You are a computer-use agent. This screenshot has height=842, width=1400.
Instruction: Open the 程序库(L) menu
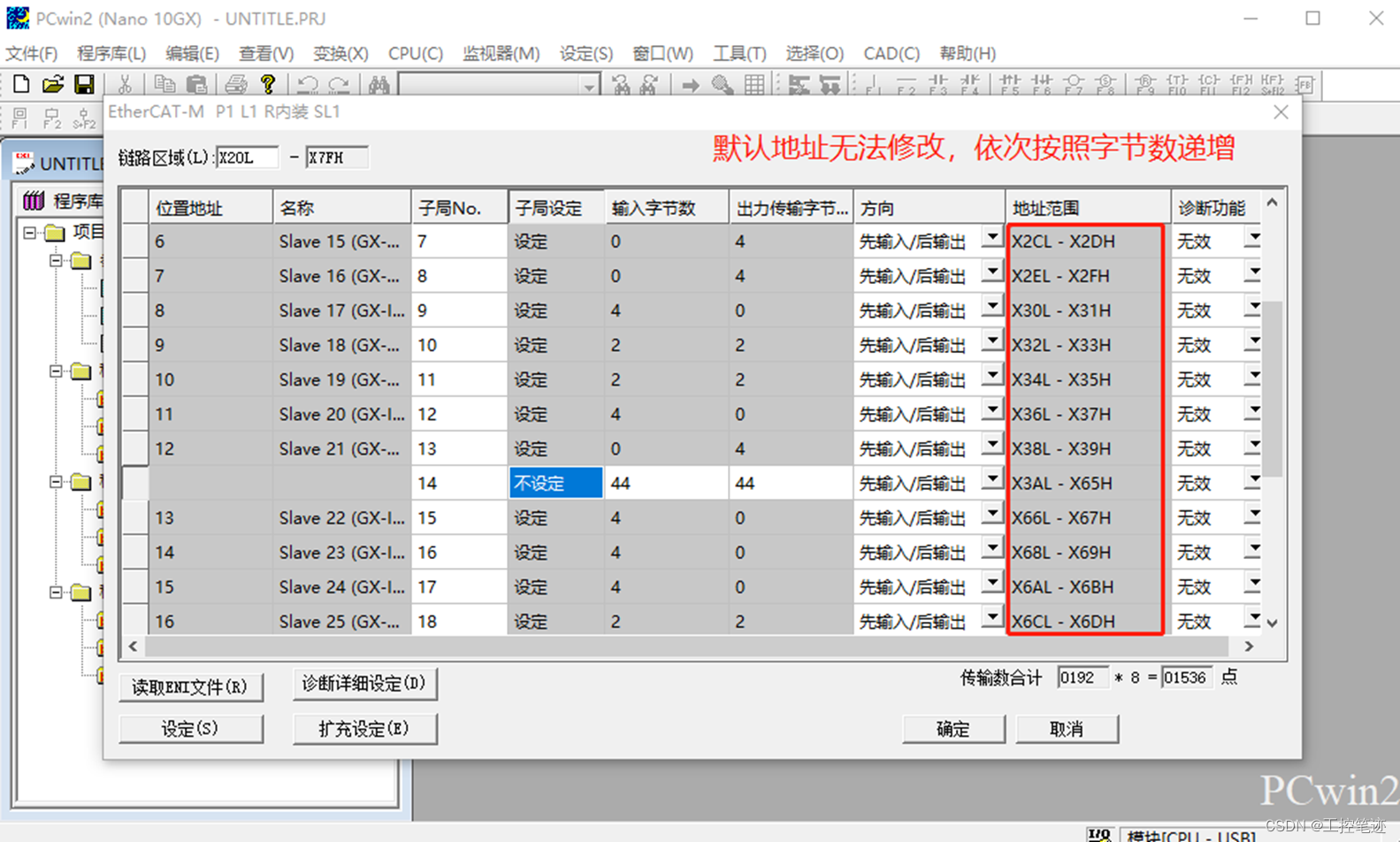pos(111,54)
